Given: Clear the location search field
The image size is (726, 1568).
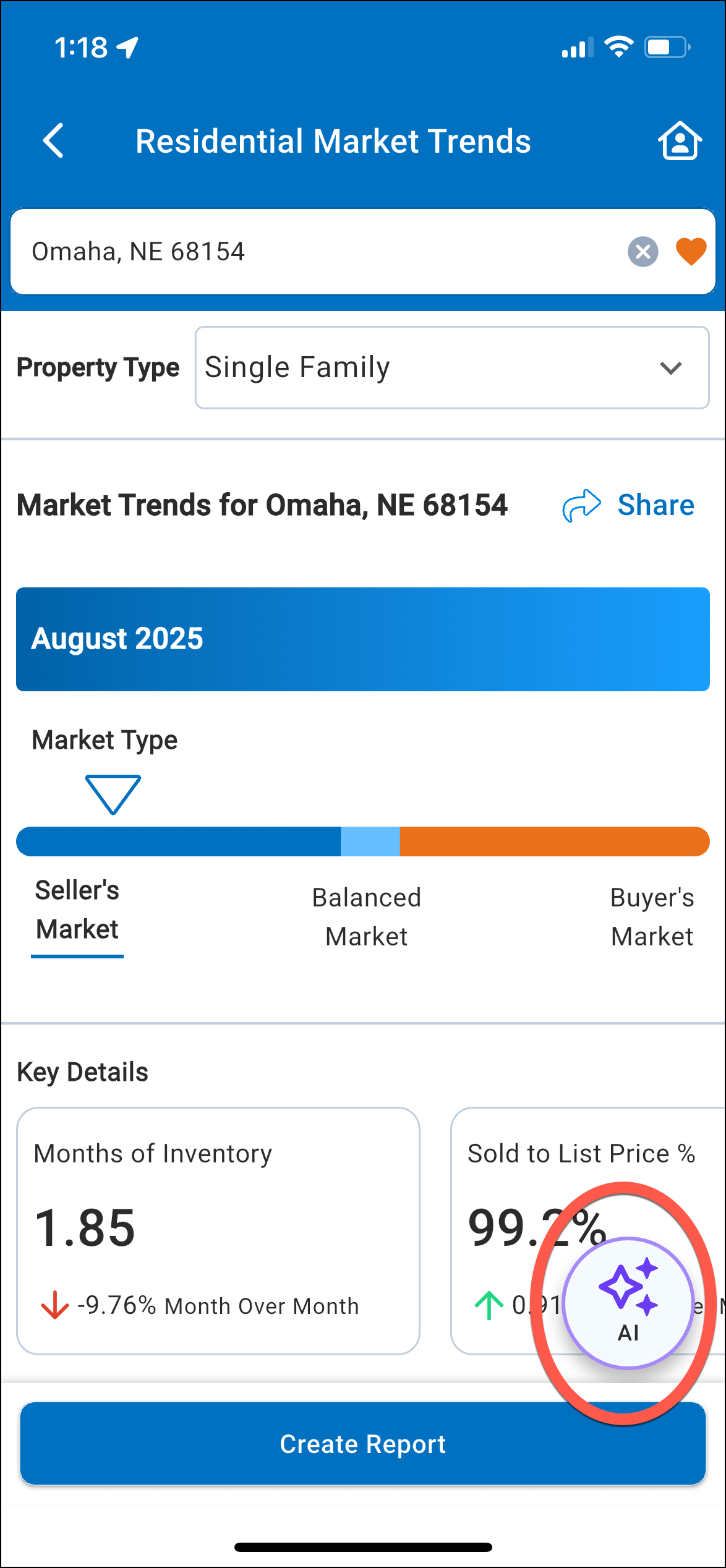Looking at the screenshot, I should point(643,252).
